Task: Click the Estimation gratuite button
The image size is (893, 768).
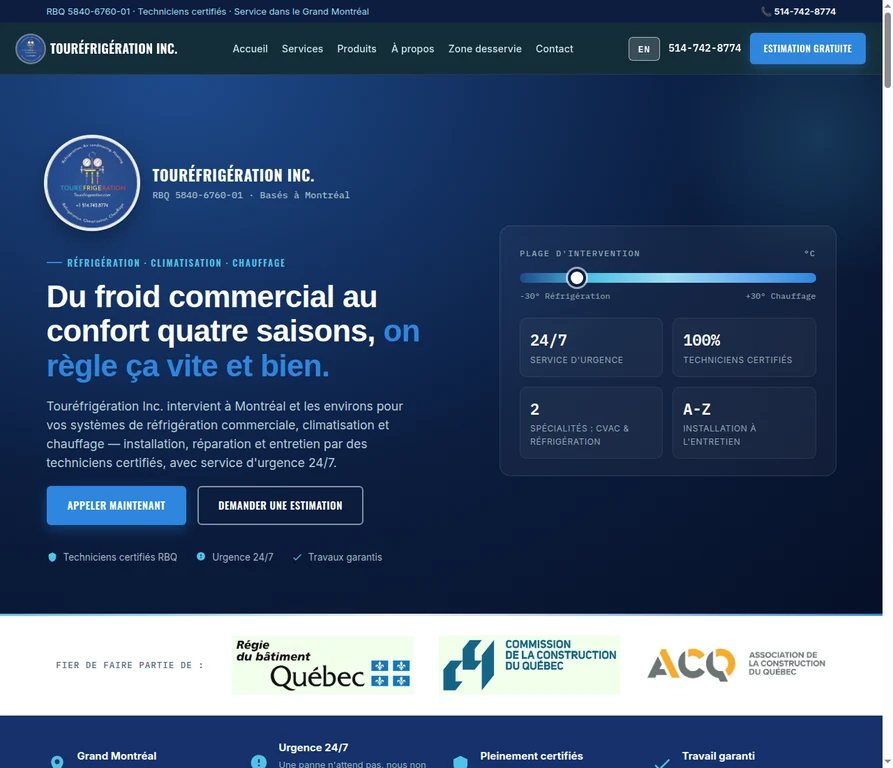Action: point(808,48)
